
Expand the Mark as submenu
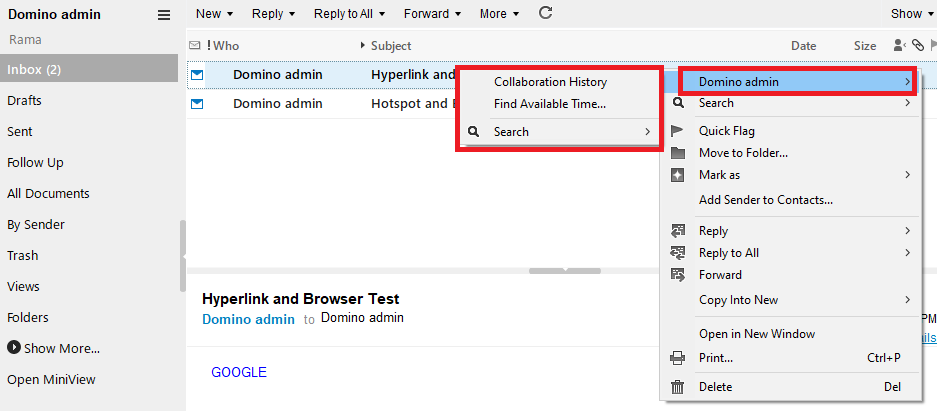pos(790,175)
